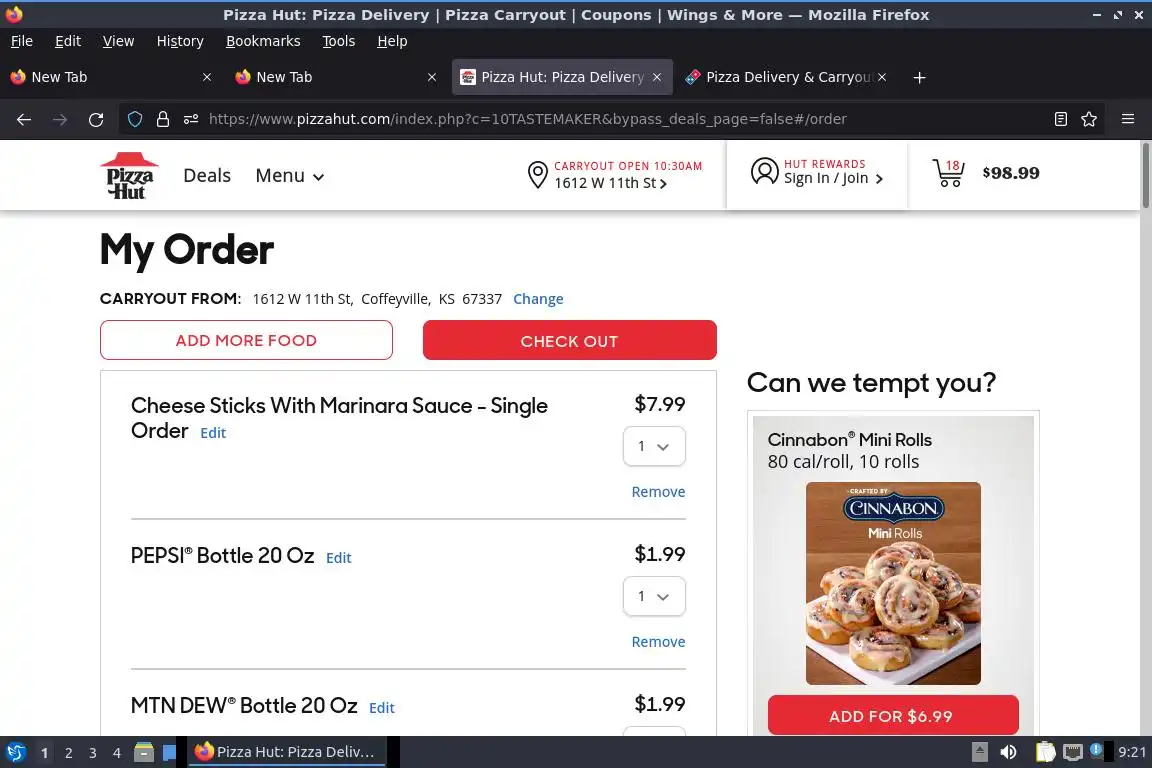Screen dimensions: 1152x768
Task: Click ADD MORE FOOD button
Action: tap(246, 340)
